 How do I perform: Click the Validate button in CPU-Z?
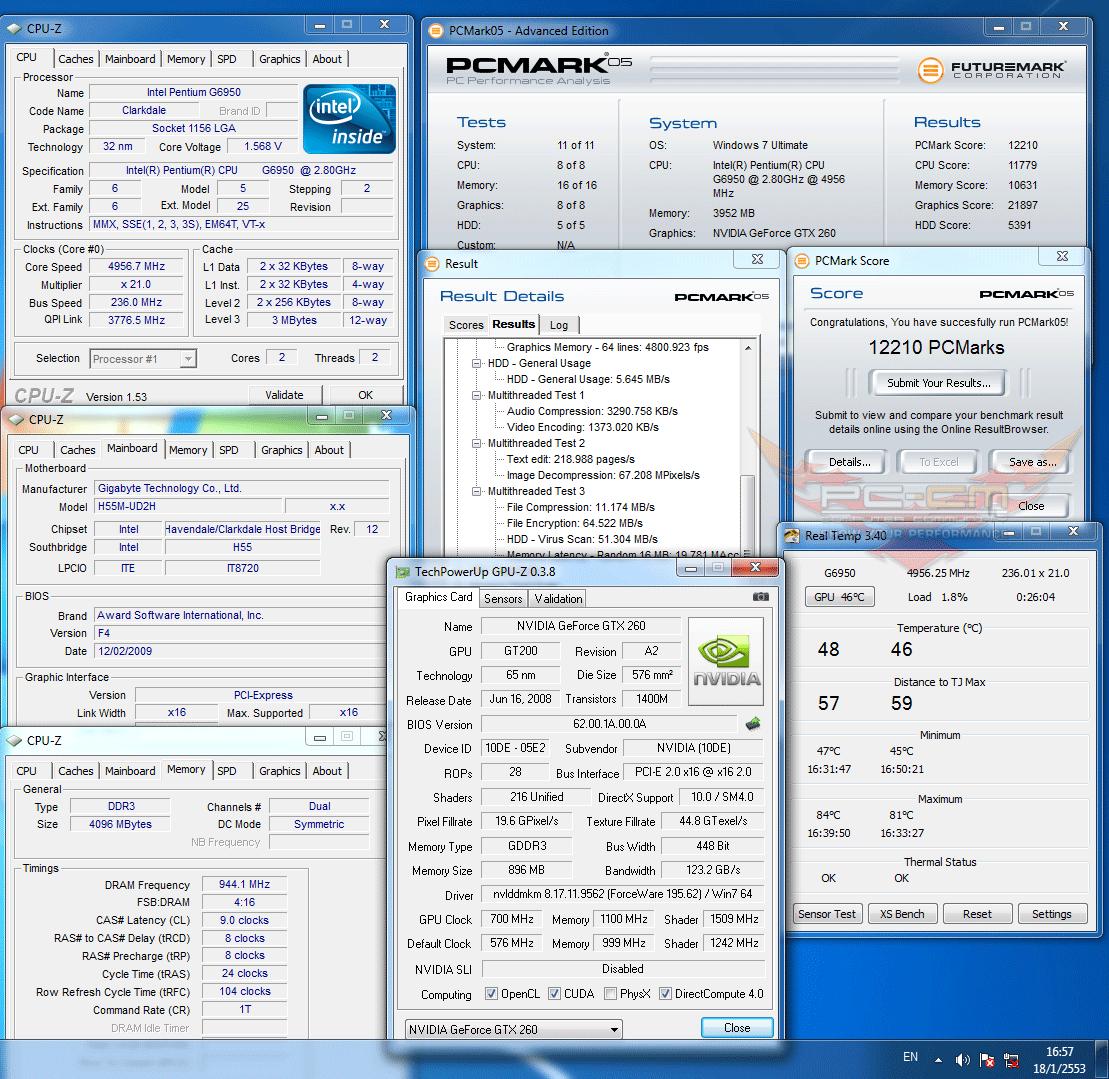284,395
